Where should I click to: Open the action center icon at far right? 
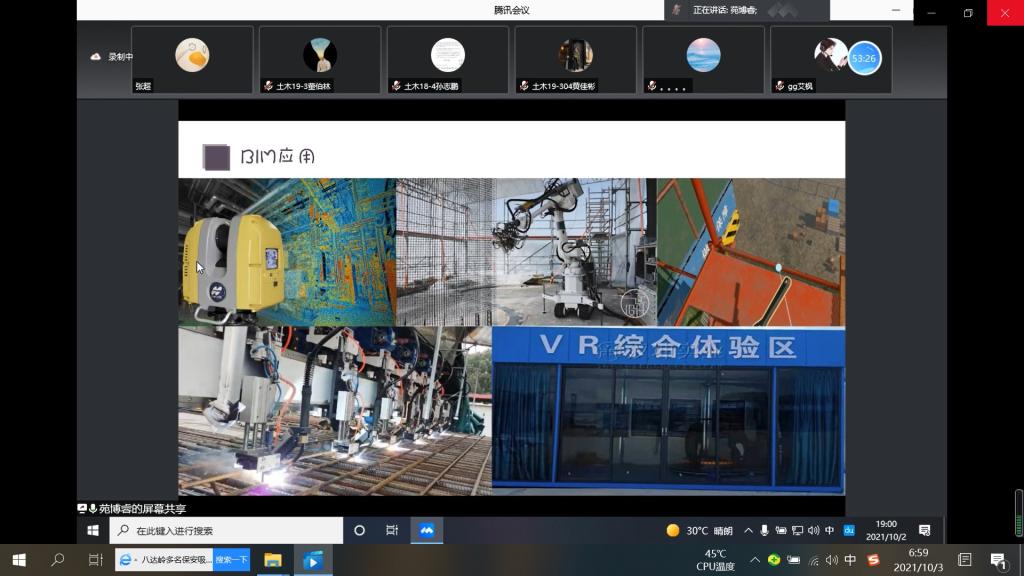pyautogui.click(x=997, y=560)
